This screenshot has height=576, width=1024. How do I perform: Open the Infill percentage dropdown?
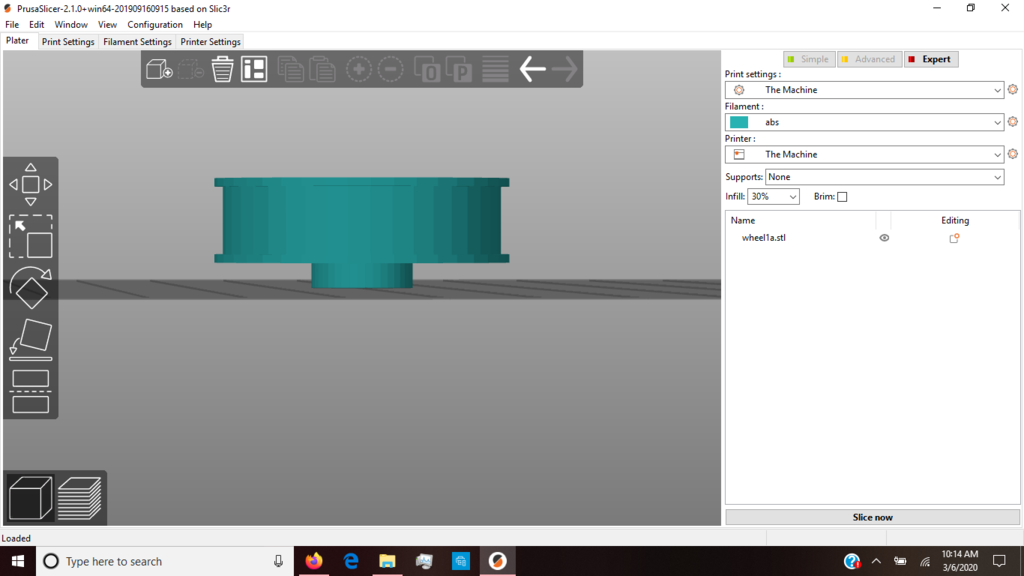(x=773, y=197)
